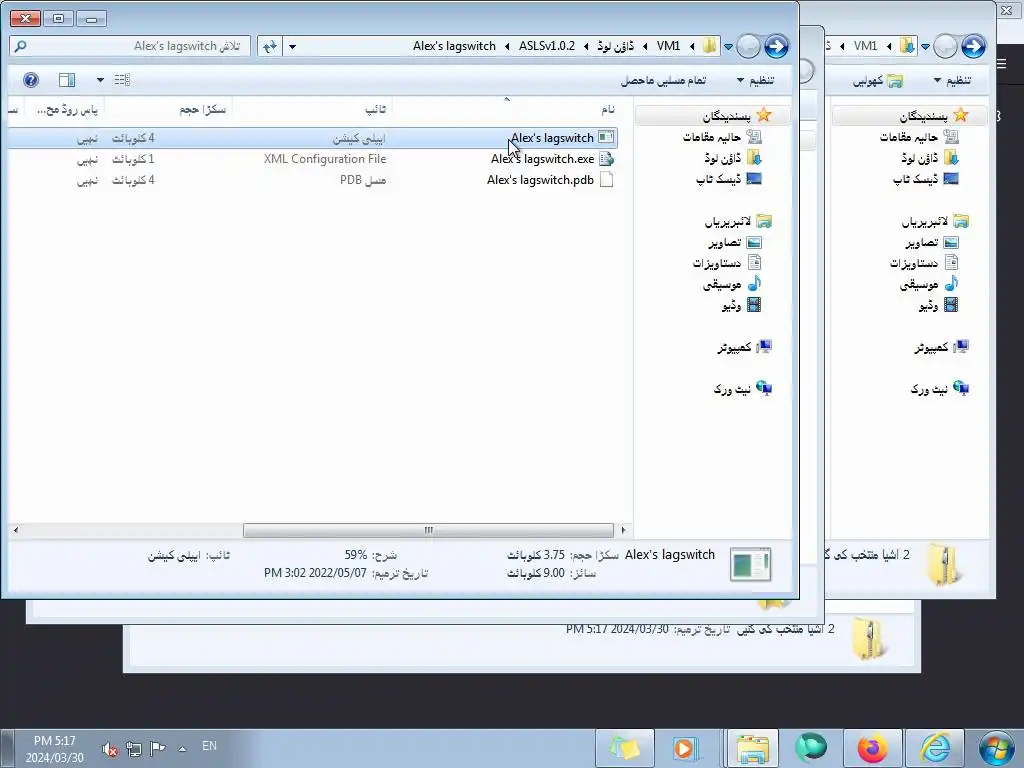This screenshot has width=1024, height=768.
Task: Select Alex's lagswitch.exe XML configuration file icon
Action: pyautogui.click(x=606, y=159)
